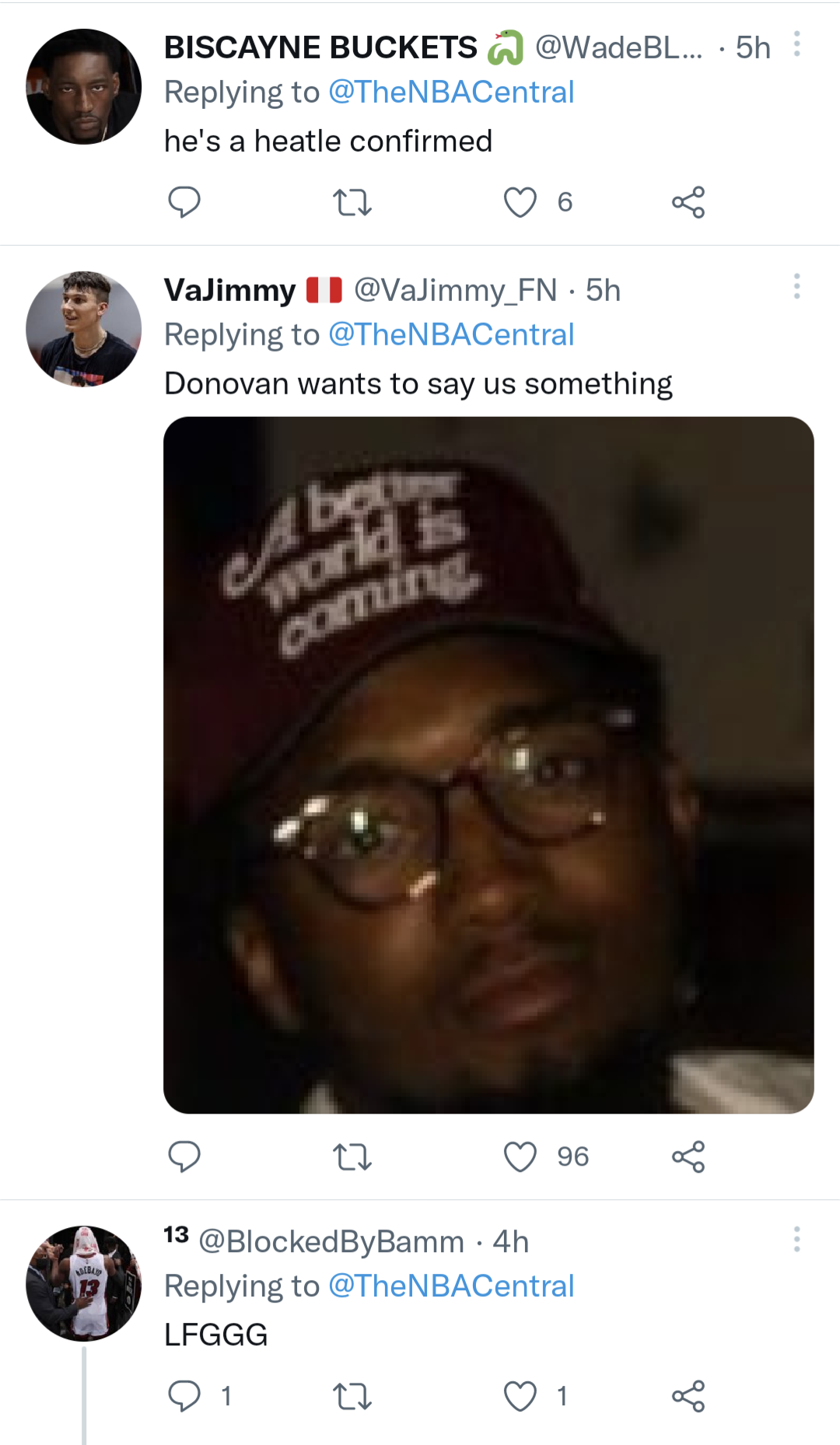This screenshot has width=840, height=1445.
Task: Open the photo in VaJimmy's tweet
Action: point(488,764)
